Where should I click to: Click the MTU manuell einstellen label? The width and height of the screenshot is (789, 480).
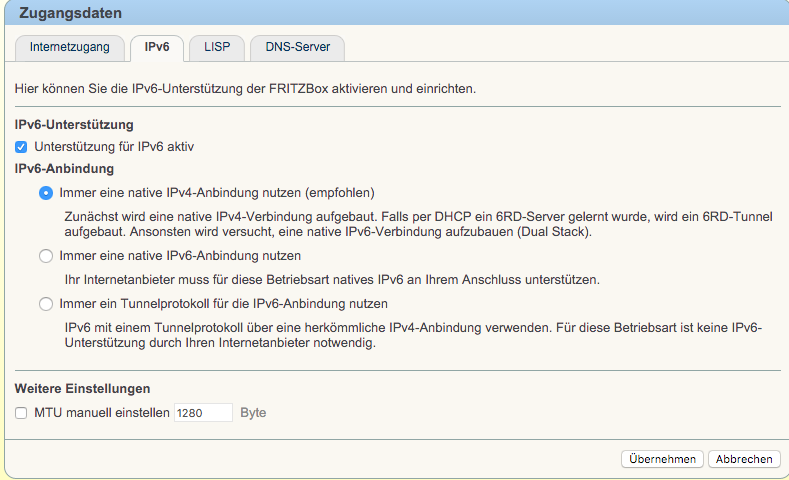point(102,413)
